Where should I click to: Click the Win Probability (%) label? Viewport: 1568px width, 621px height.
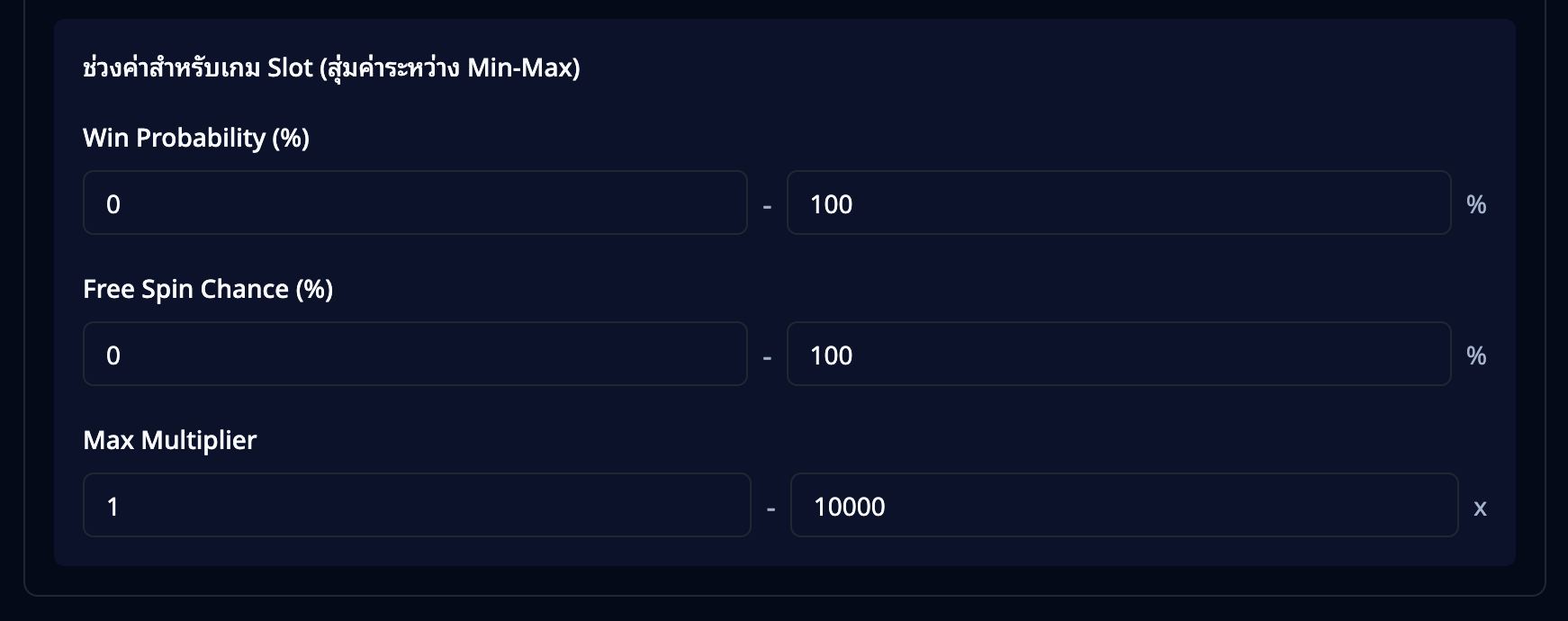(x=195, y=139)
